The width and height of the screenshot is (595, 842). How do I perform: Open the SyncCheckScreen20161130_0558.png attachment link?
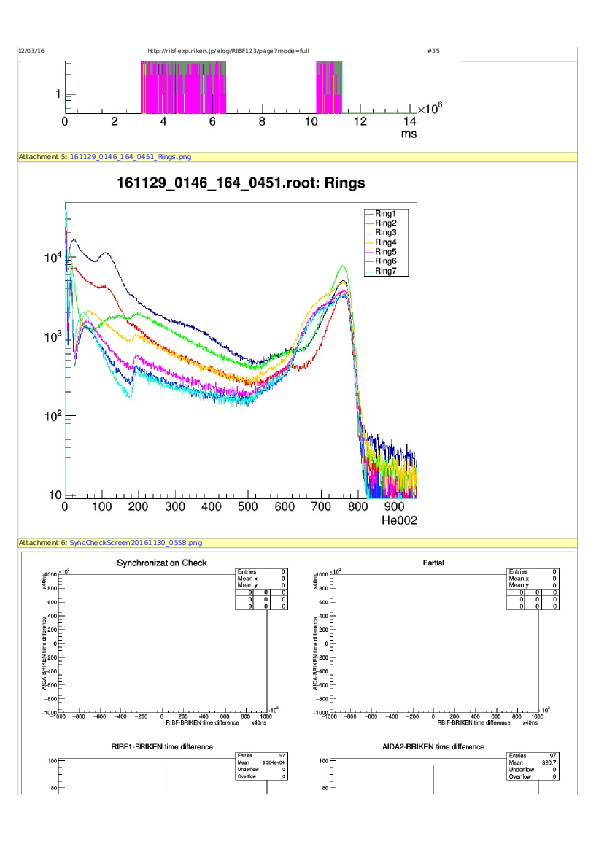tap(136, 542)
